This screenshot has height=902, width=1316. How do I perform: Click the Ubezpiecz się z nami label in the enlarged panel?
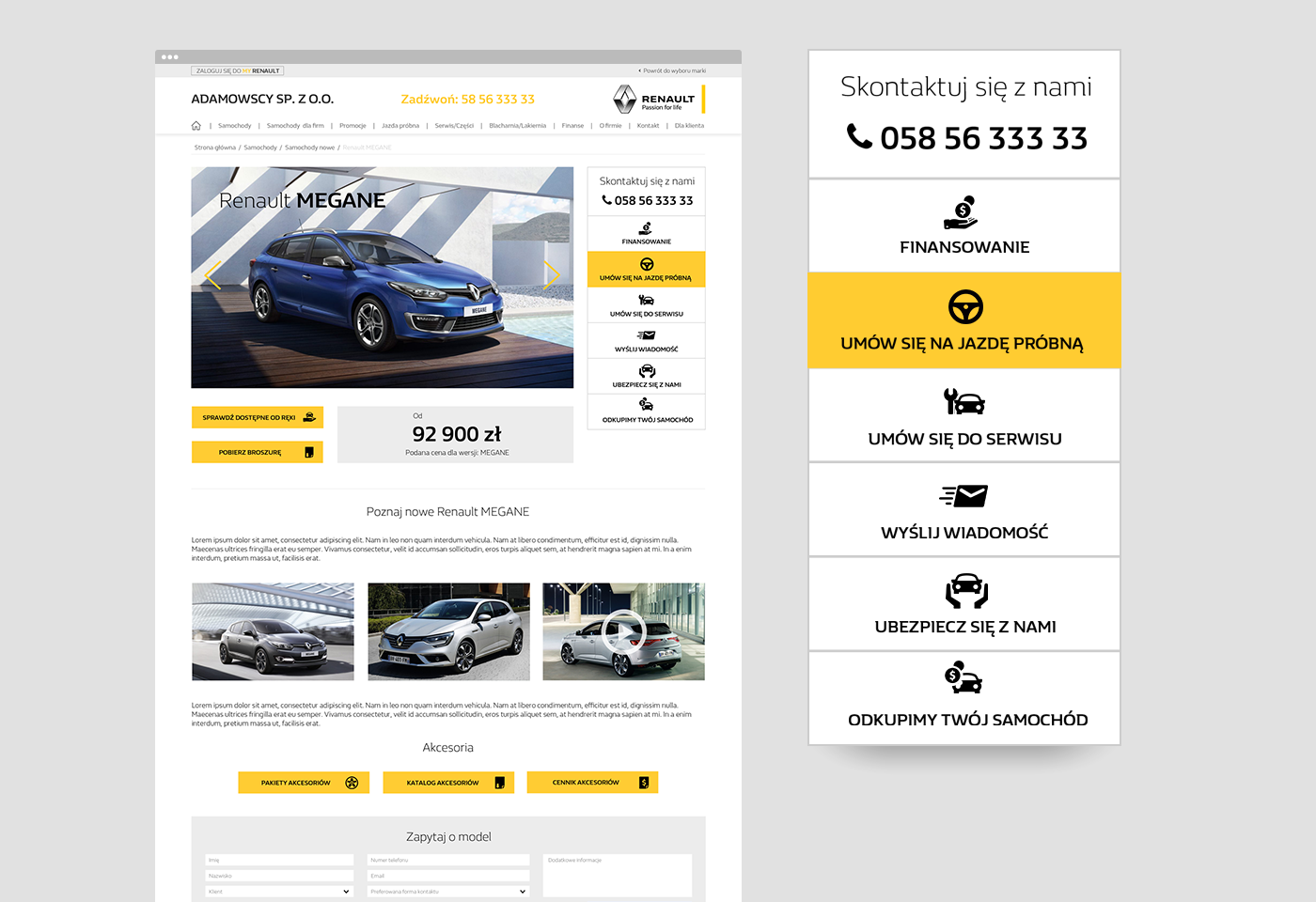(x=965, y=627)
